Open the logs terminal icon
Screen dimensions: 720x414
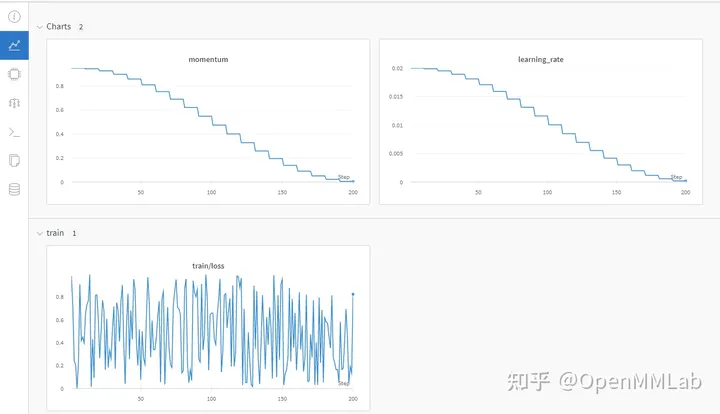[x=14, y=132]
